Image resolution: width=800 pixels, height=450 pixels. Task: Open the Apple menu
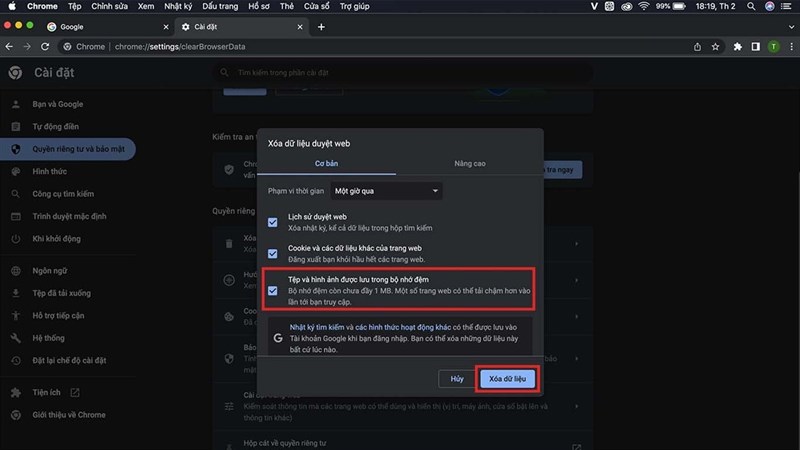12,6
